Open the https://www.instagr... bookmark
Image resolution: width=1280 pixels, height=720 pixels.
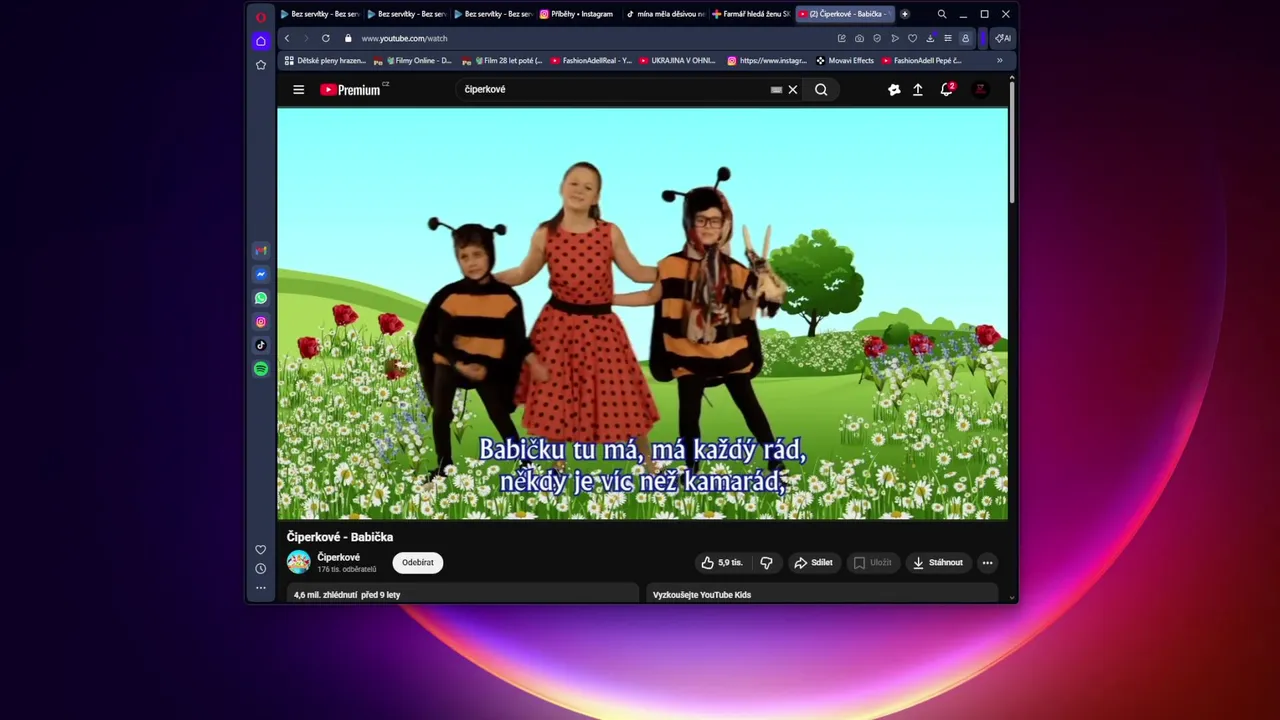click(767, 60)
